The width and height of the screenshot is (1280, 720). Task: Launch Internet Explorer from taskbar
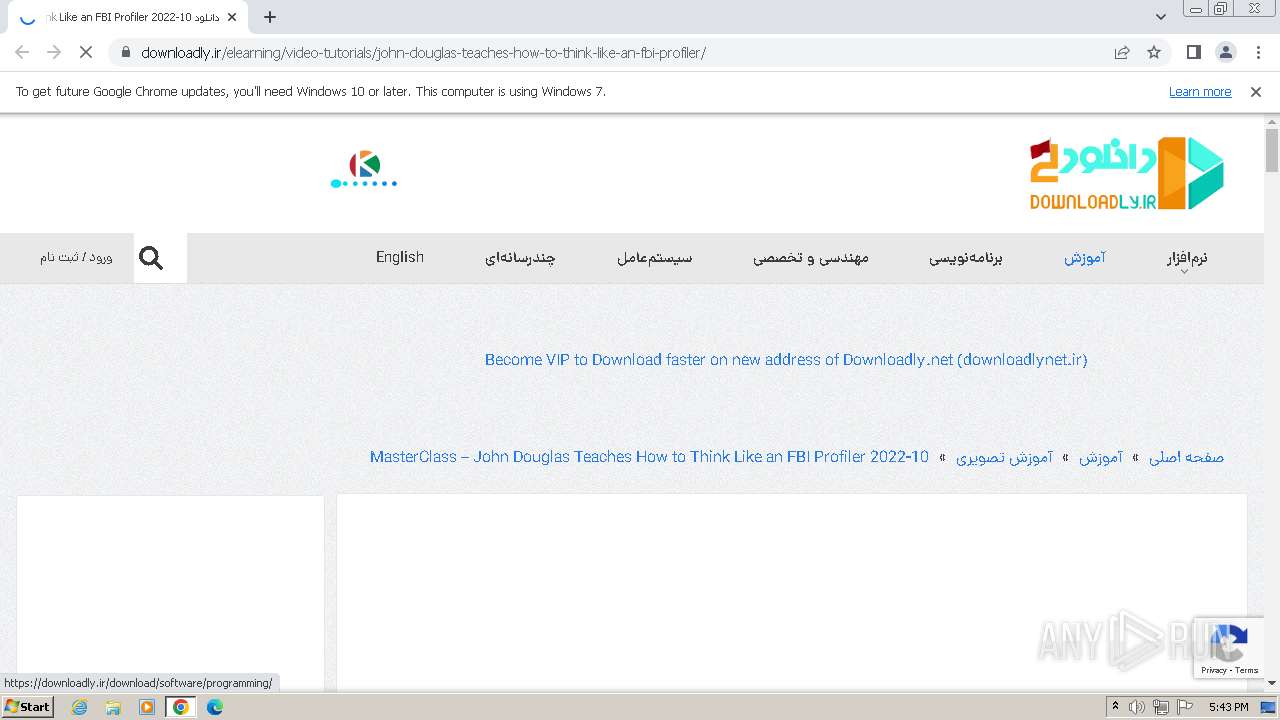(x=79, y=707)
